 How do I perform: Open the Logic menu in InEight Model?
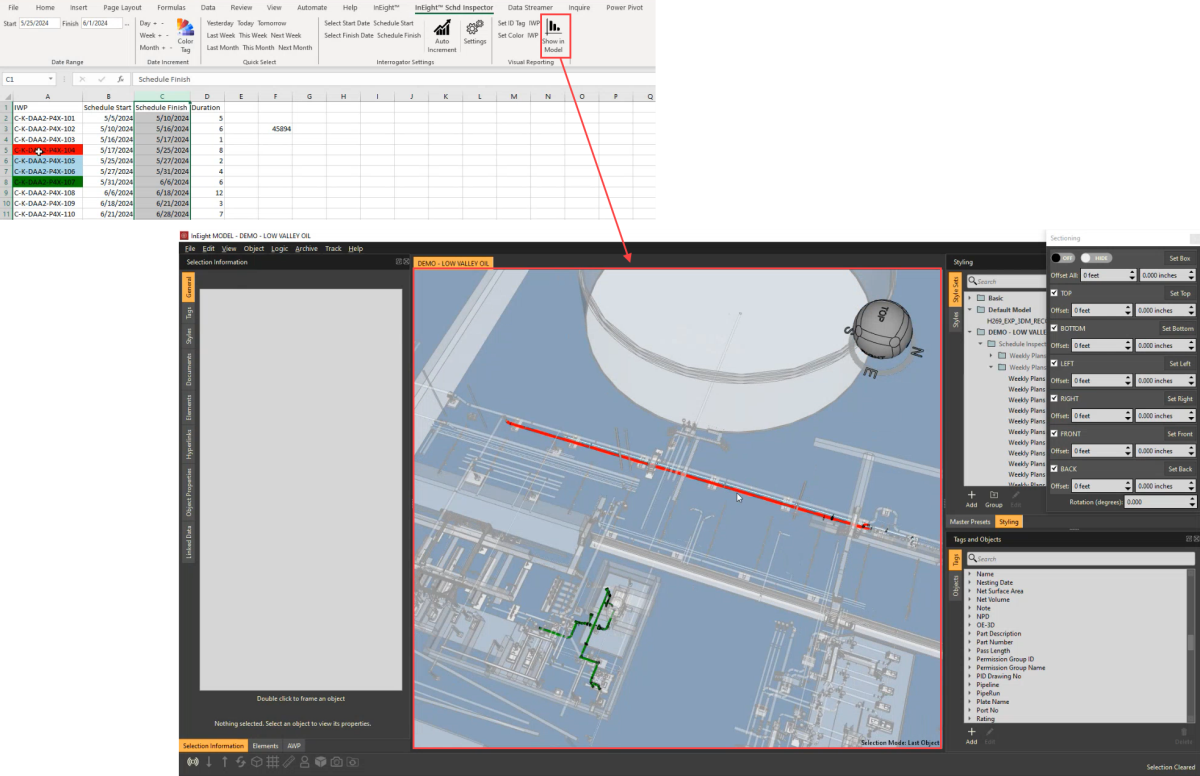(279, 248)
